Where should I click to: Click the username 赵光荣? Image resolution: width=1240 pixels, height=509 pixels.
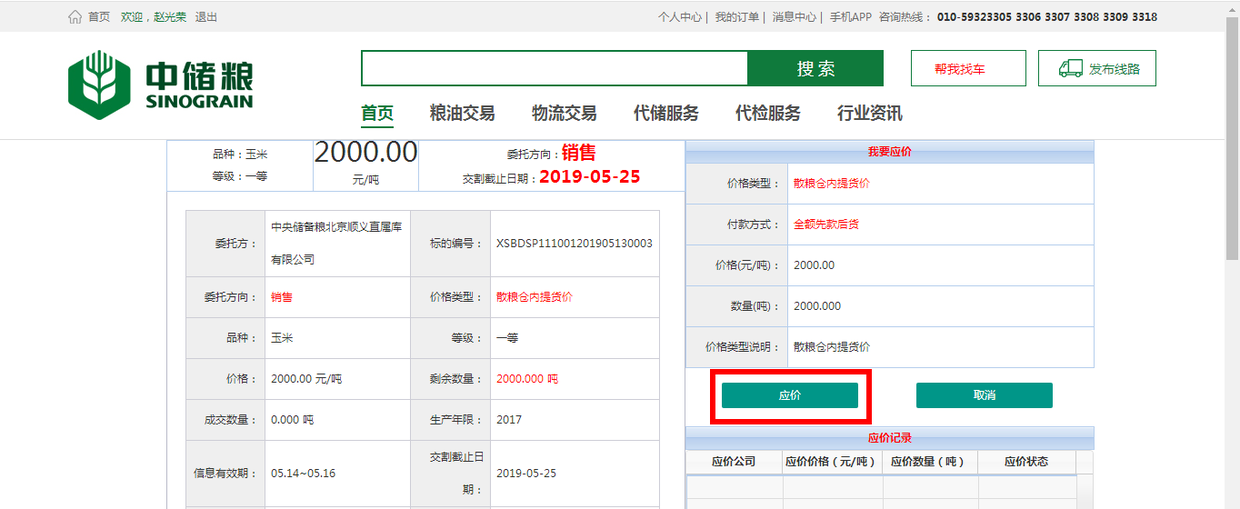(171, 17)
